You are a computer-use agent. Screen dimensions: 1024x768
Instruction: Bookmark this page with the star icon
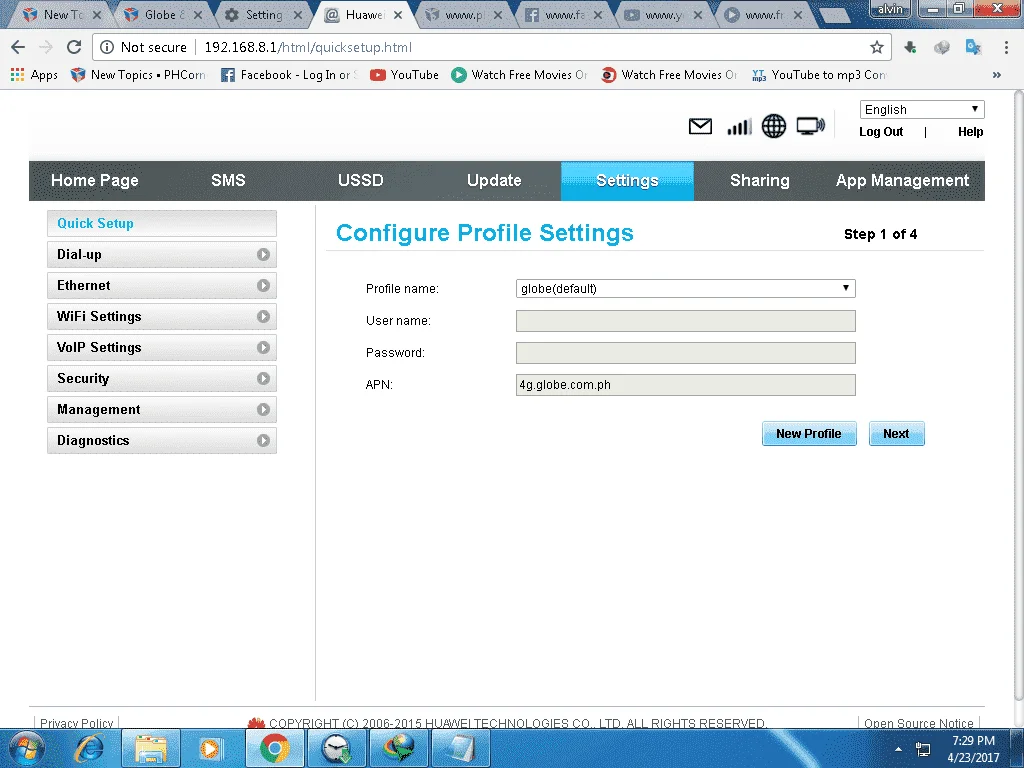(876, 47)
